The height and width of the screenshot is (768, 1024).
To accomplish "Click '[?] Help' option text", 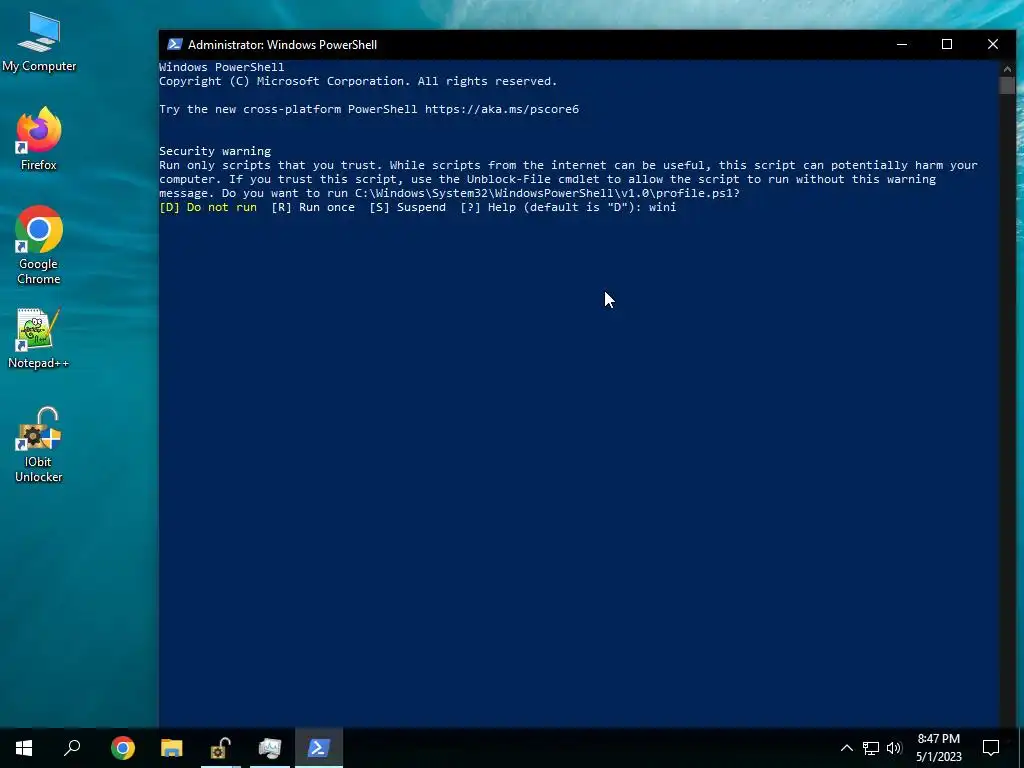I will (x=488, y=207).
